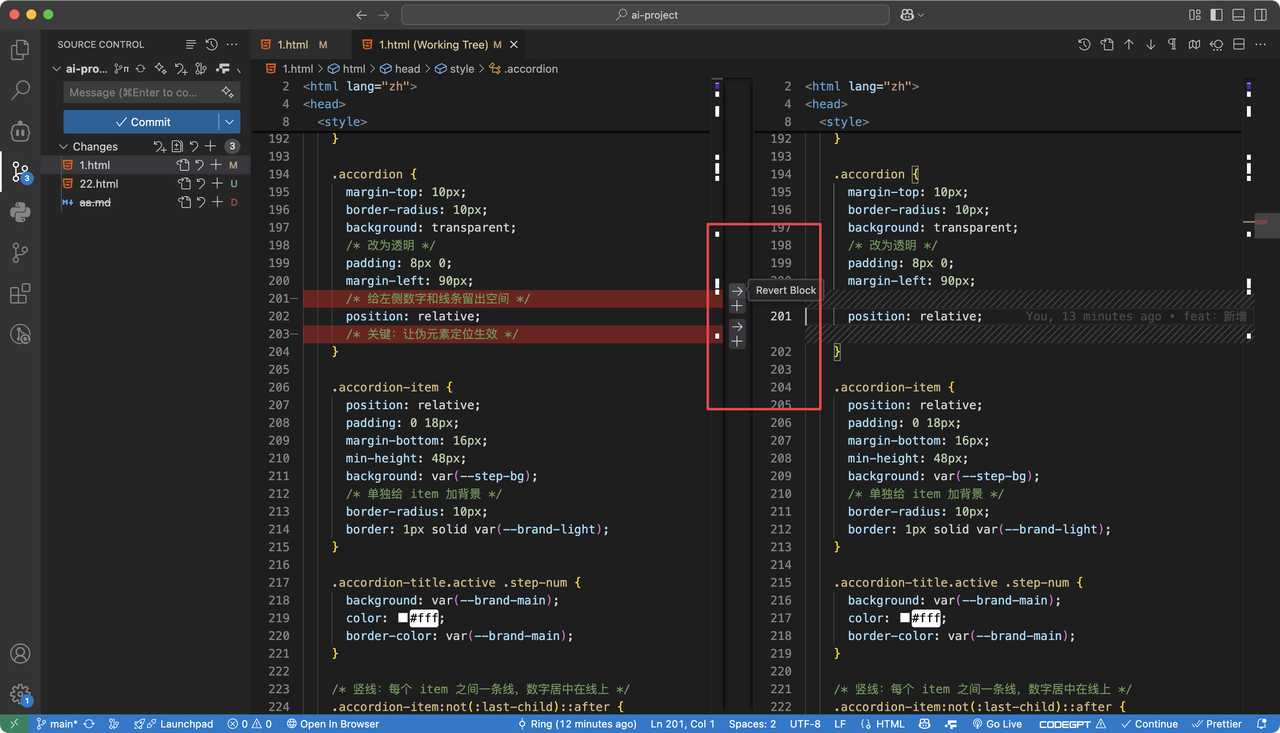Click Spaces: 2 indentation in status bar
Screen dimensions: 1280x733
(752, 724)
